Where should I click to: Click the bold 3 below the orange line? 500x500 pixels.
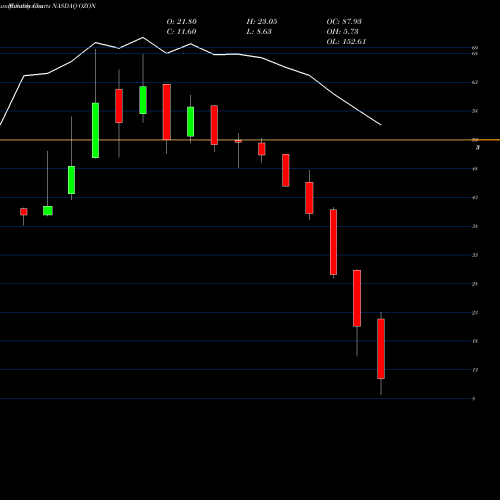[477, 148]
